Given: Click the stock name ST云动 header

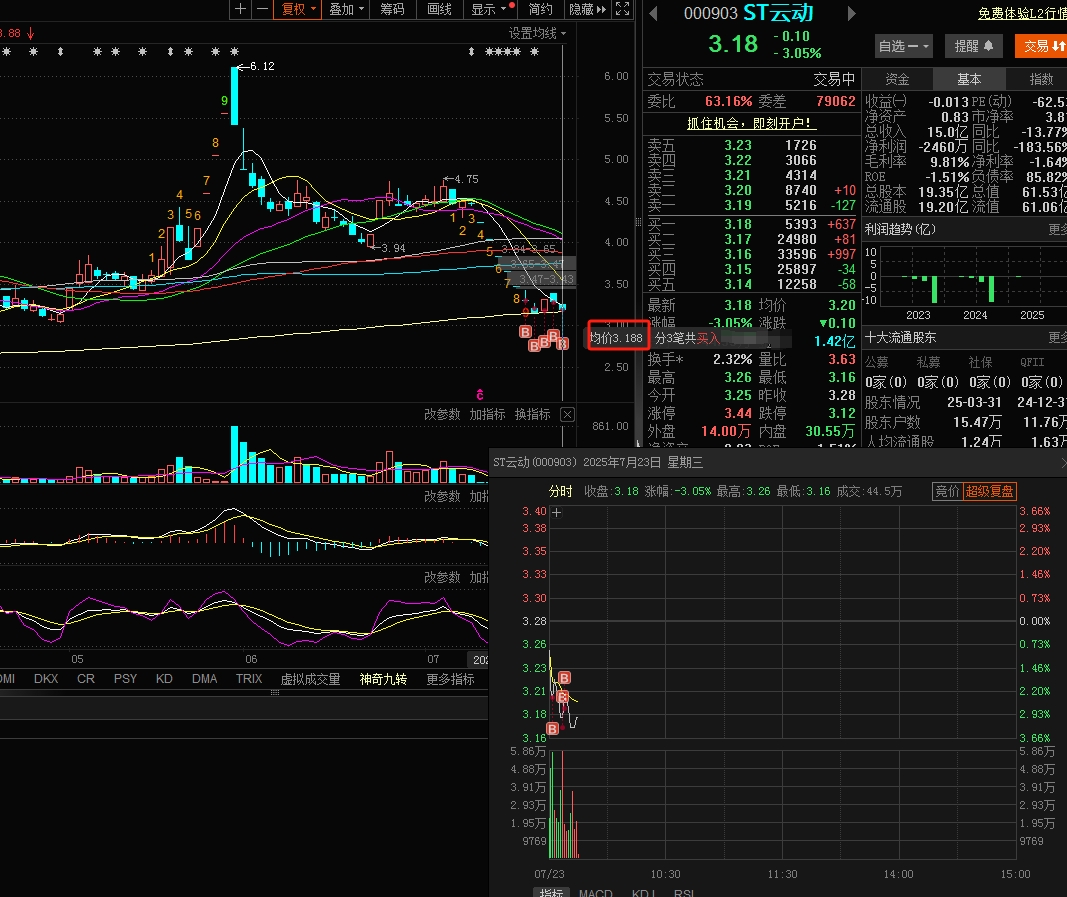Looking at the screenshot, I should (778, 13).
